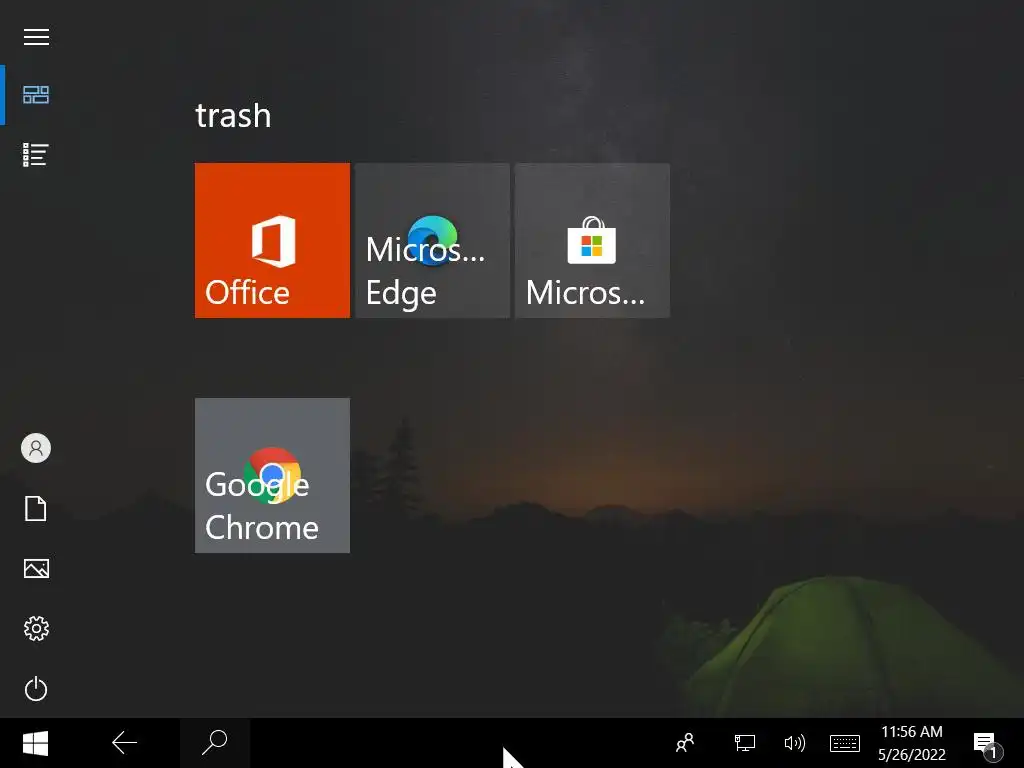Switch to All apps list view

pyautogui.click(x=36, y=155)
